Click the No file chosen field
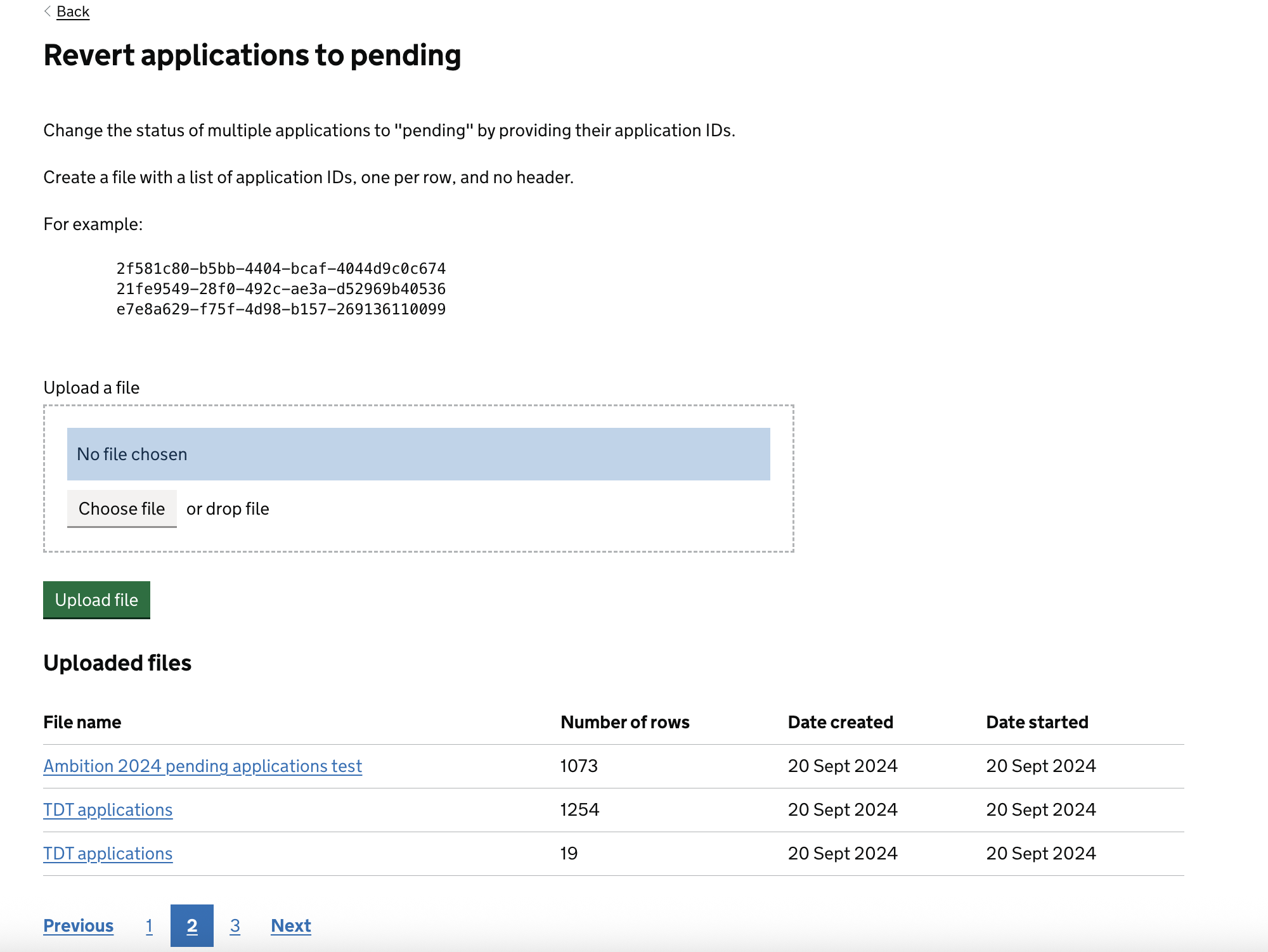The height and width of the screenshot is (952, 1268). click(418, 454)
